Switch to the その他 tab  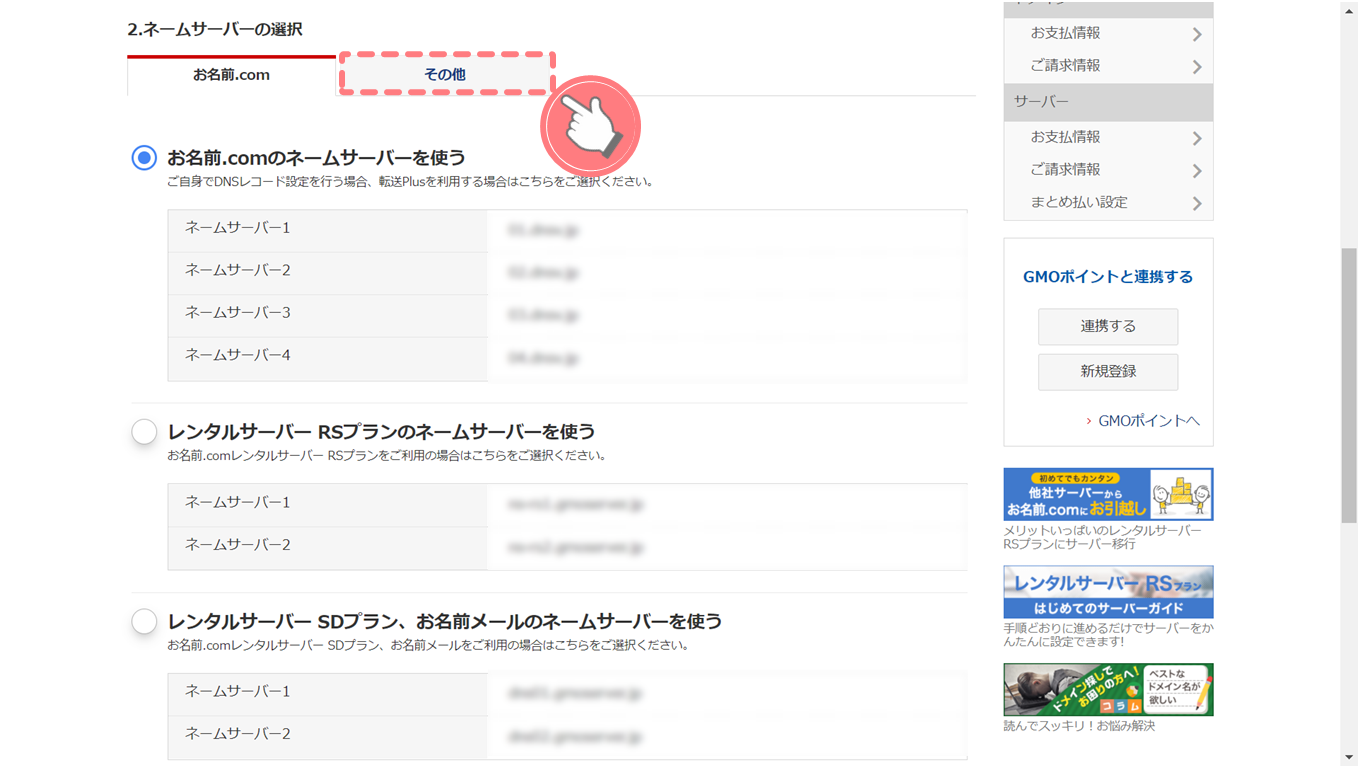446,74
